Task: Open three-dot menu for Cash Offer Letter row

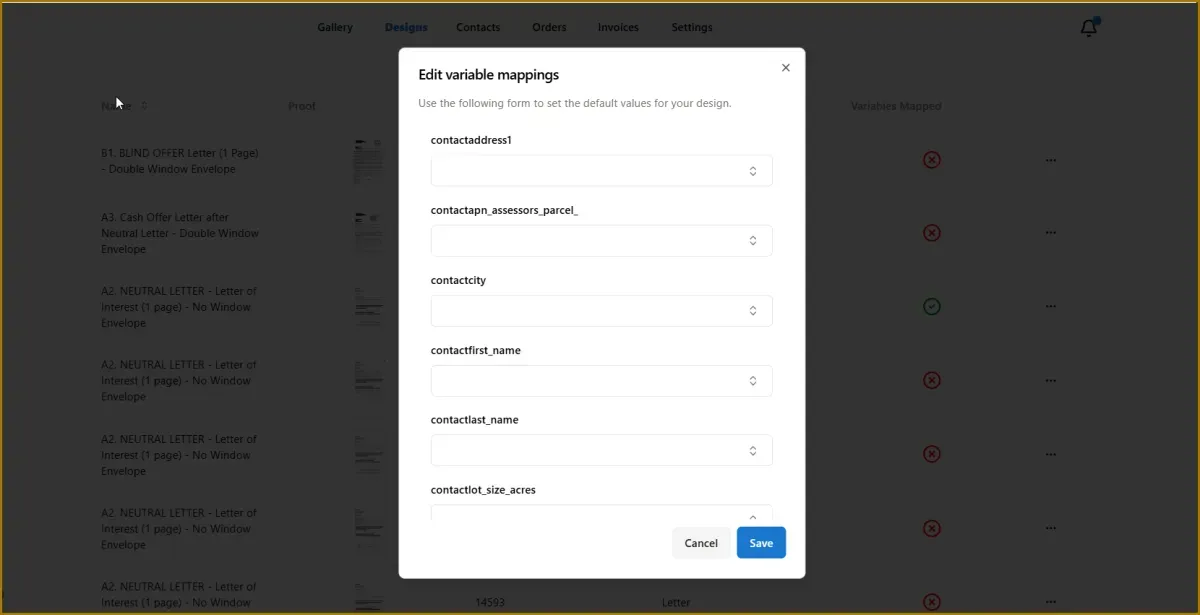Action: 1050,233
